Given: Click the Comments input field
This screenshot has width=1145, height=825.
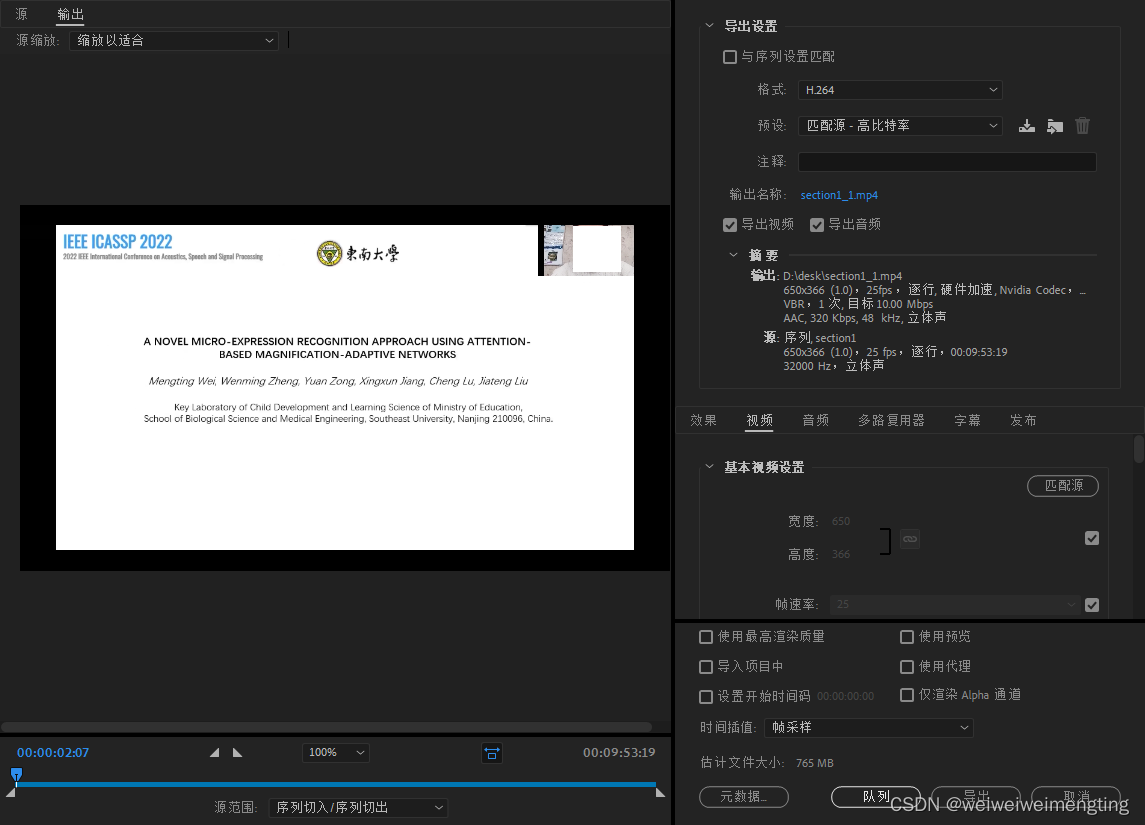Looking at the screenshot, I should point(946,161).
